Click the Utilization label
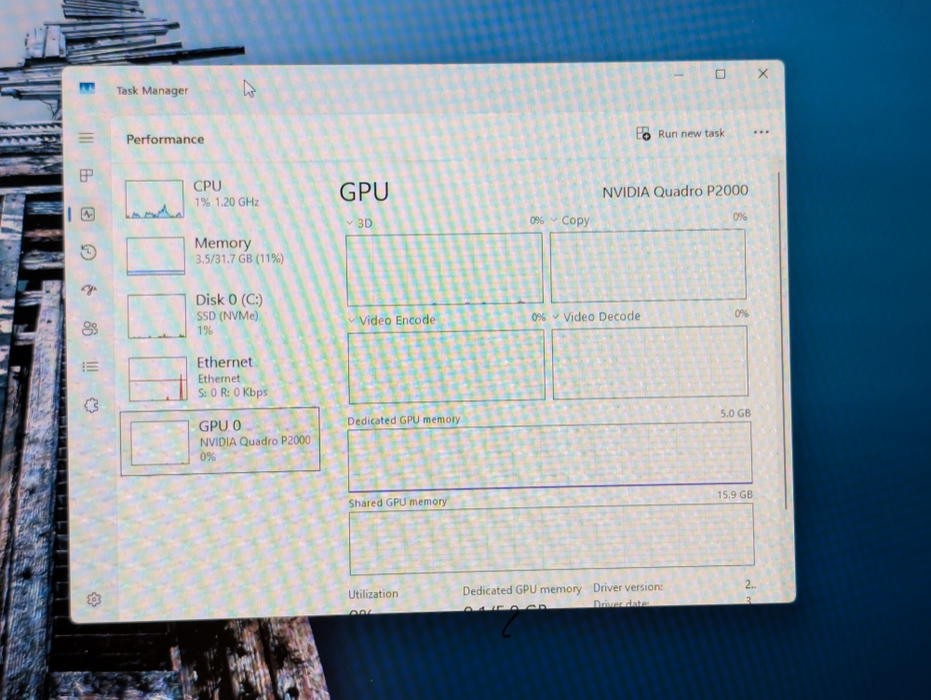Screen dimensions: 931x700 tap(373, 594)
